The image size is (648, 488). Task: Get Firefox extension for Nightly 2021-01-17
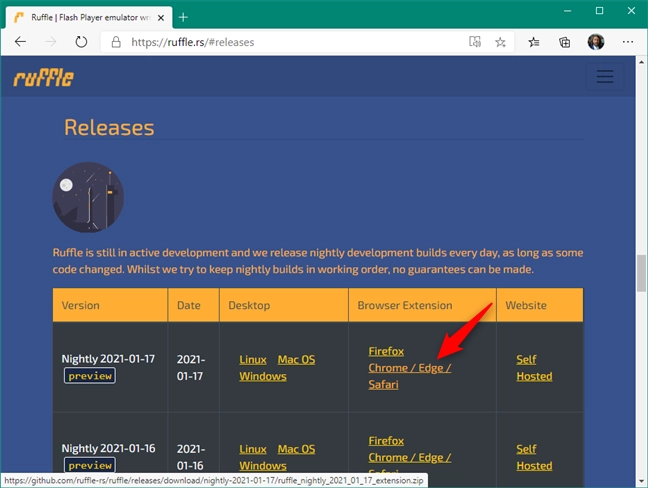(386, 351)
